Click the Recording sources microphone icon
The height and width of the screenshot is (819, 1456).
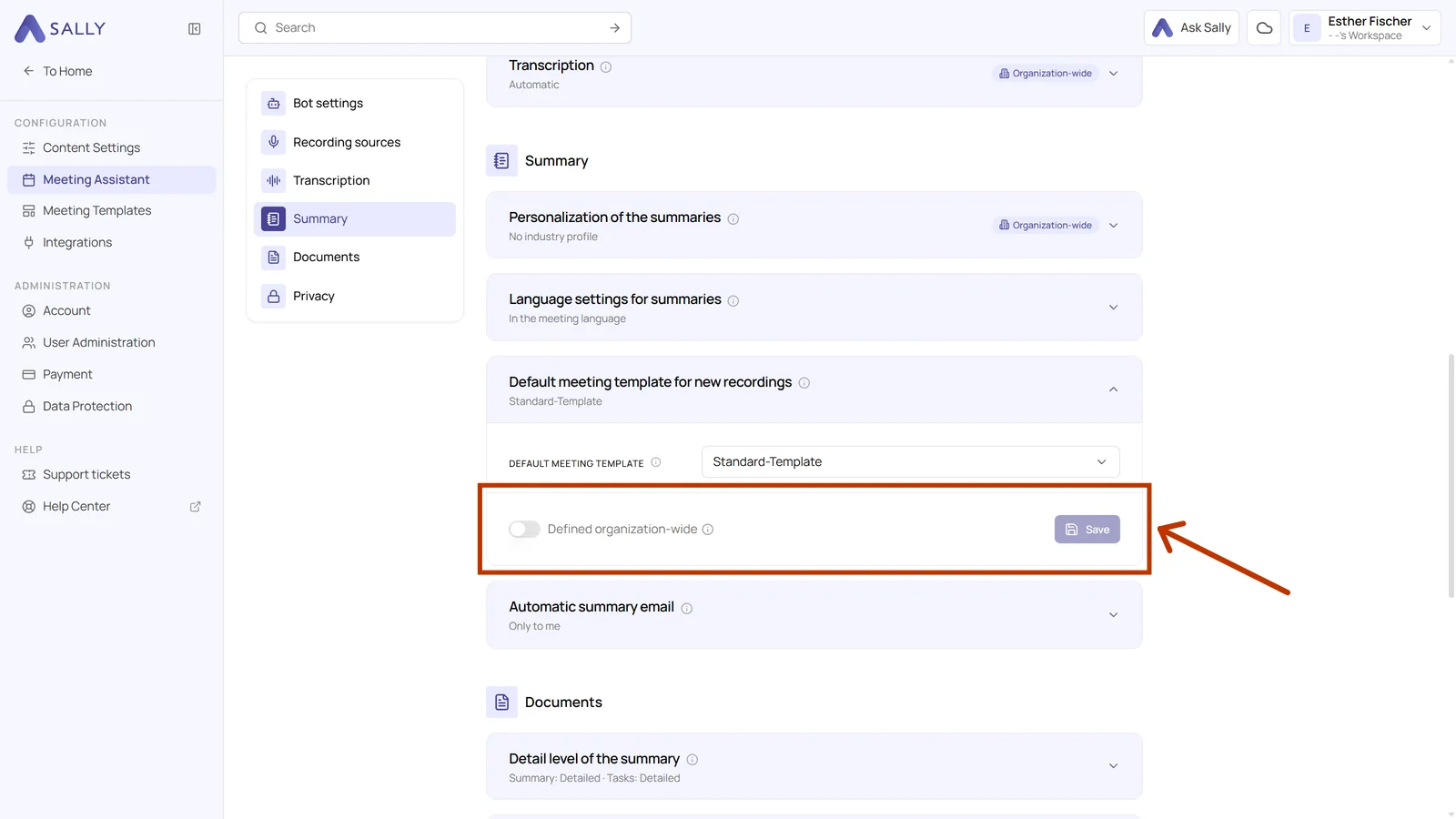pos(274,142)
